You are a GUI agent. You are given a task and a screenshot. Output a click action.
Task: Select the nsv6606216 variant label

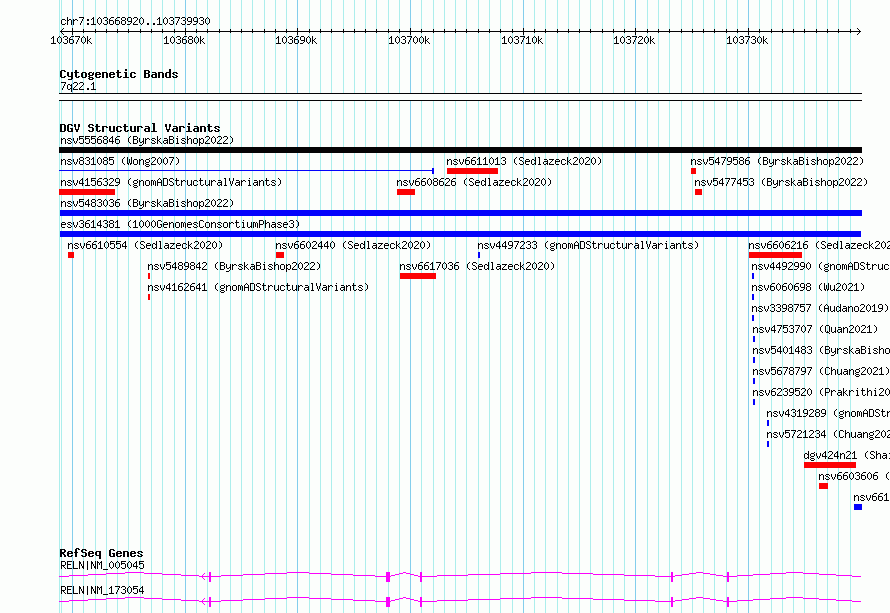(819, 245)
